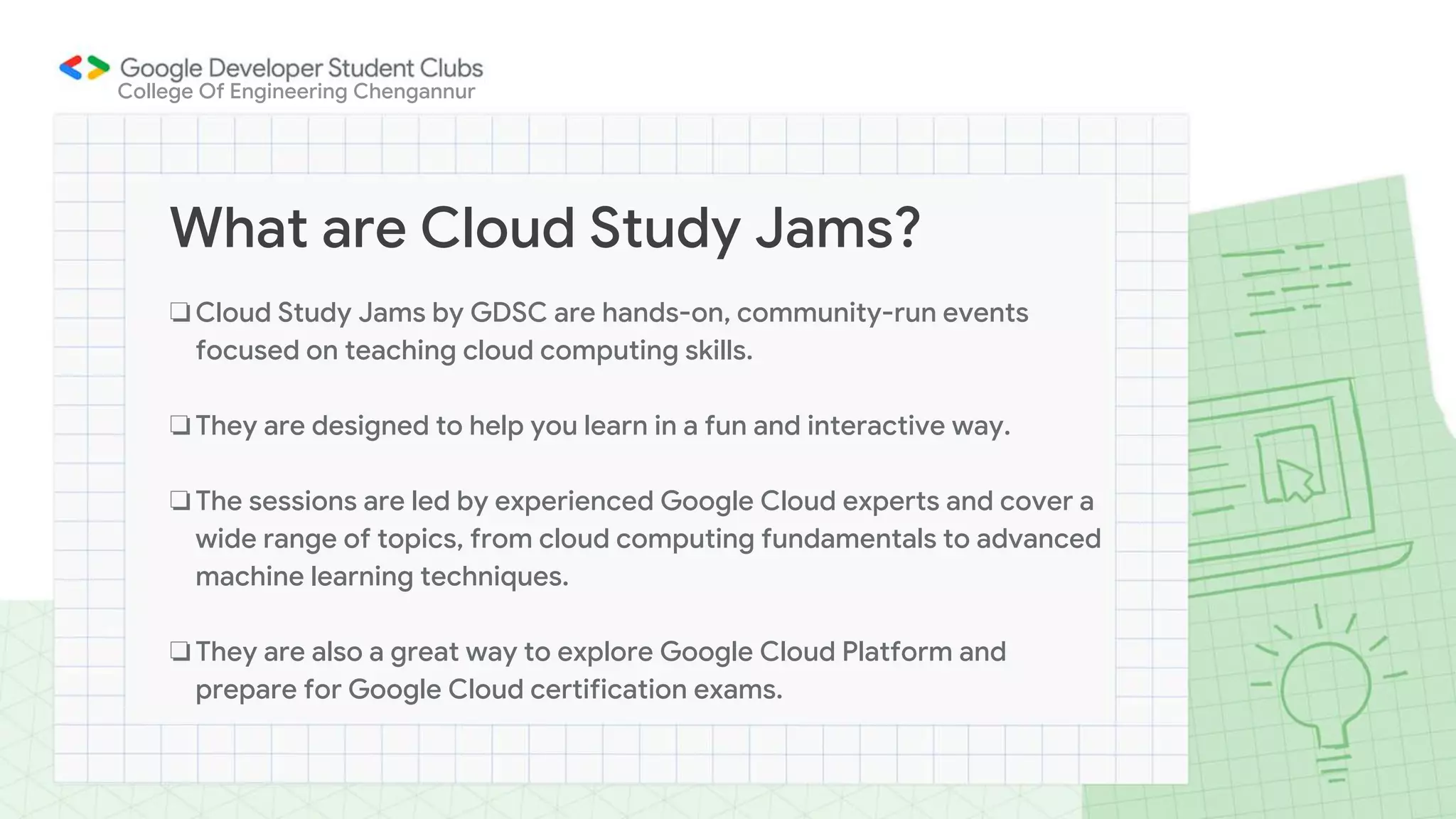Click the checkbox bullet before 'Cloud Study Jams by GDSC'

[180, 312]
